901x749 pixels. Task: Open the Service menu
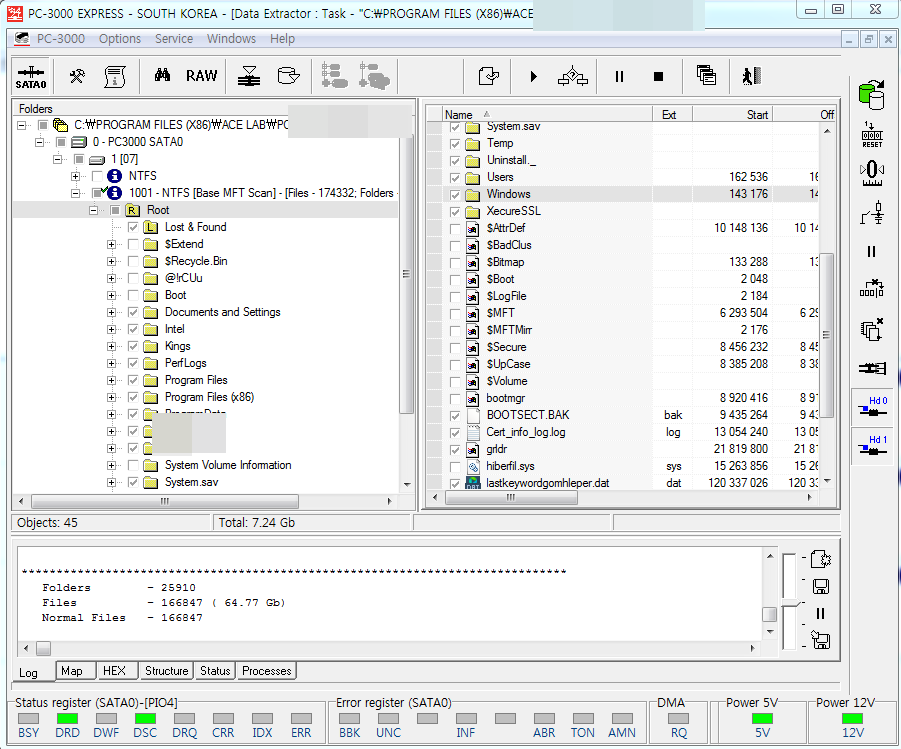tap(174, 39)
